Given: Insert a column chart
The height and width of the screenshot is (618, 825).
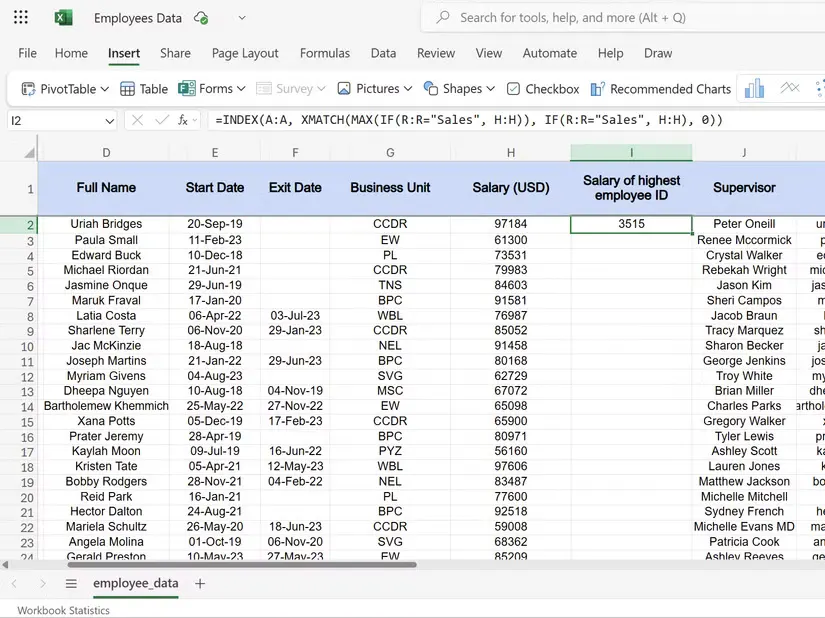Looking at the screenshot, I should coord(753,88).
